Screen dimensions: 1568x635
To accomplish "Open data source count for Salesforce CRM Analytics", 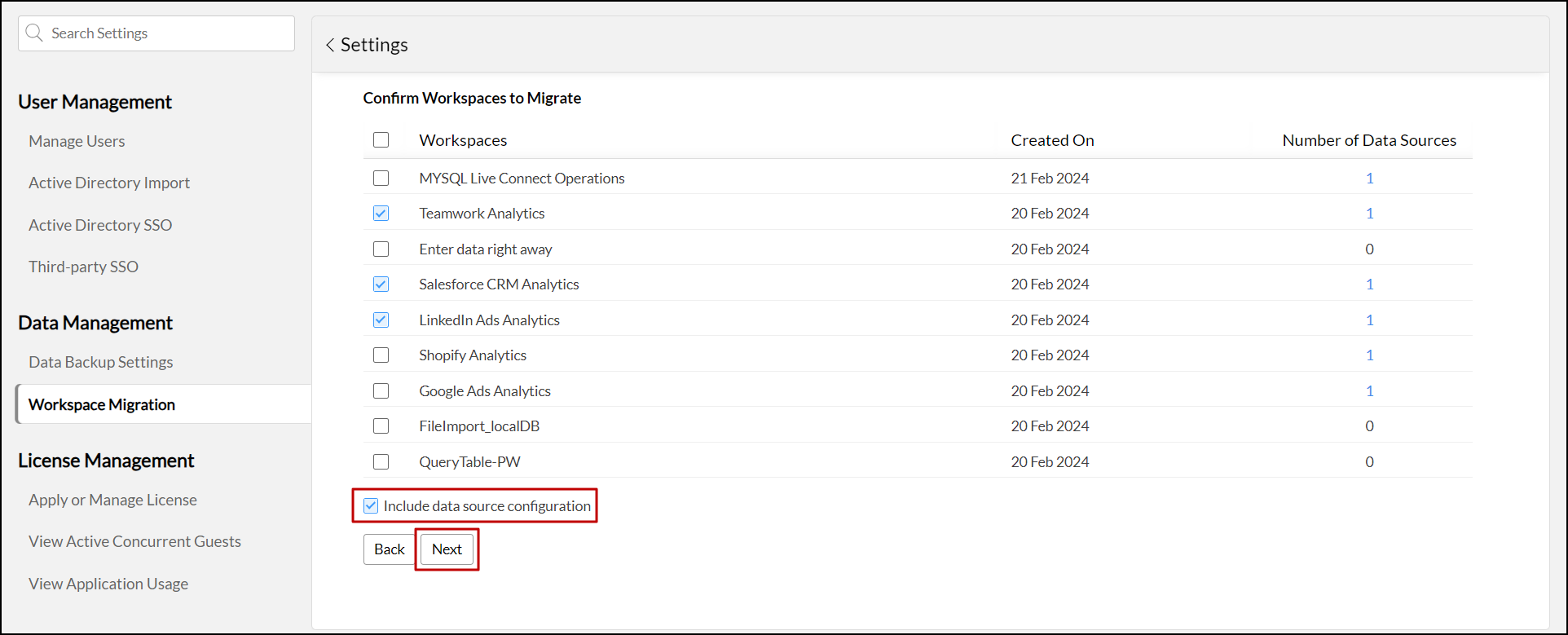I will 1369,284.
